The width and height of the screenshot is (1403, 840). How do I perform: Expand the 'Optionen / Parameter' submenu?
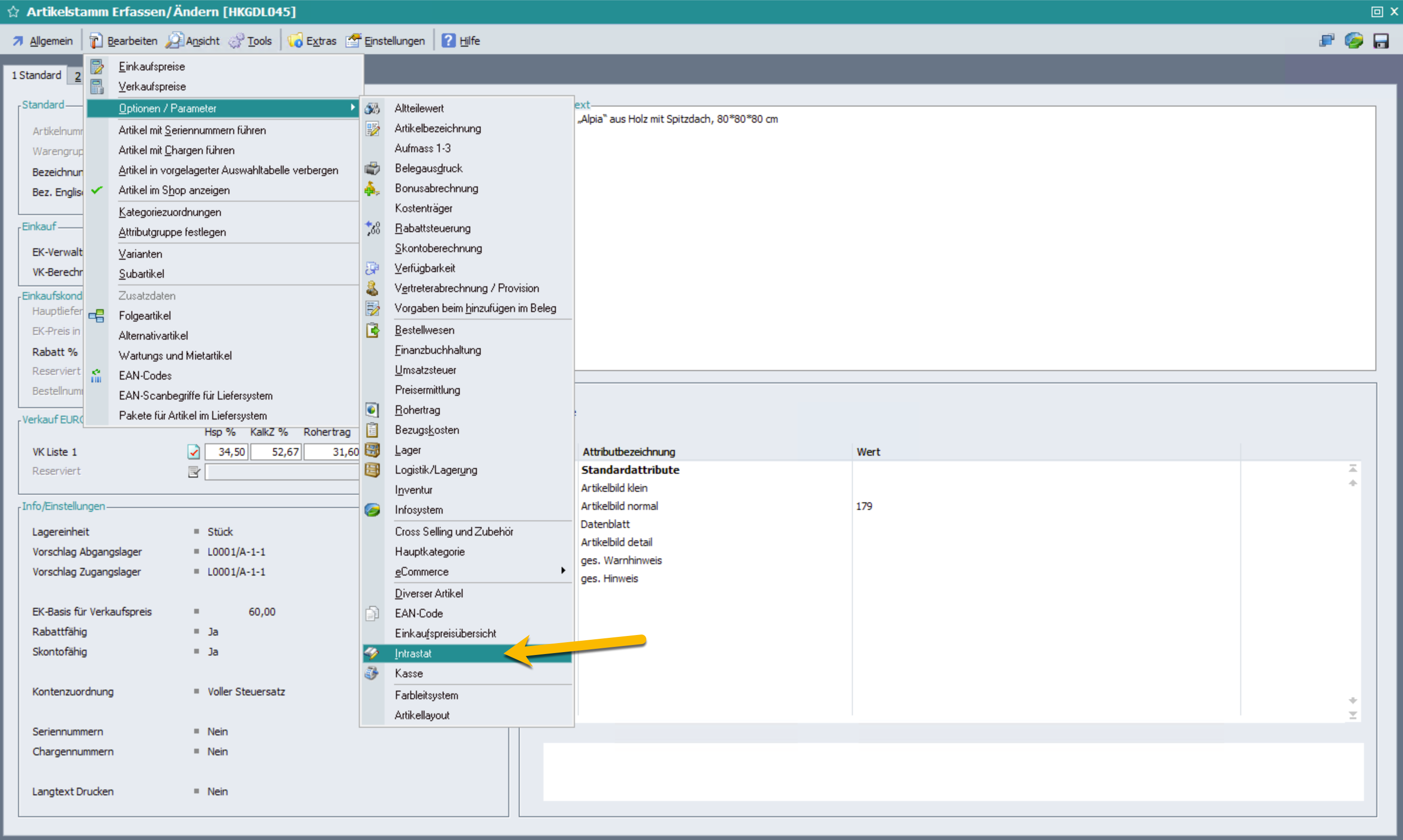coord(167,108)
